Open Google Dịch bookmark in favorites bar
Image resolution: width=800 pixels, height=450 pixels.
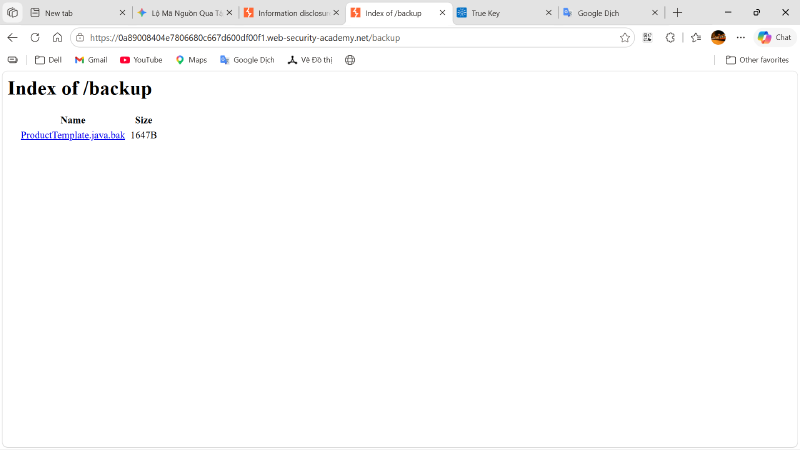pyautogui.click(x=247, y=60)
